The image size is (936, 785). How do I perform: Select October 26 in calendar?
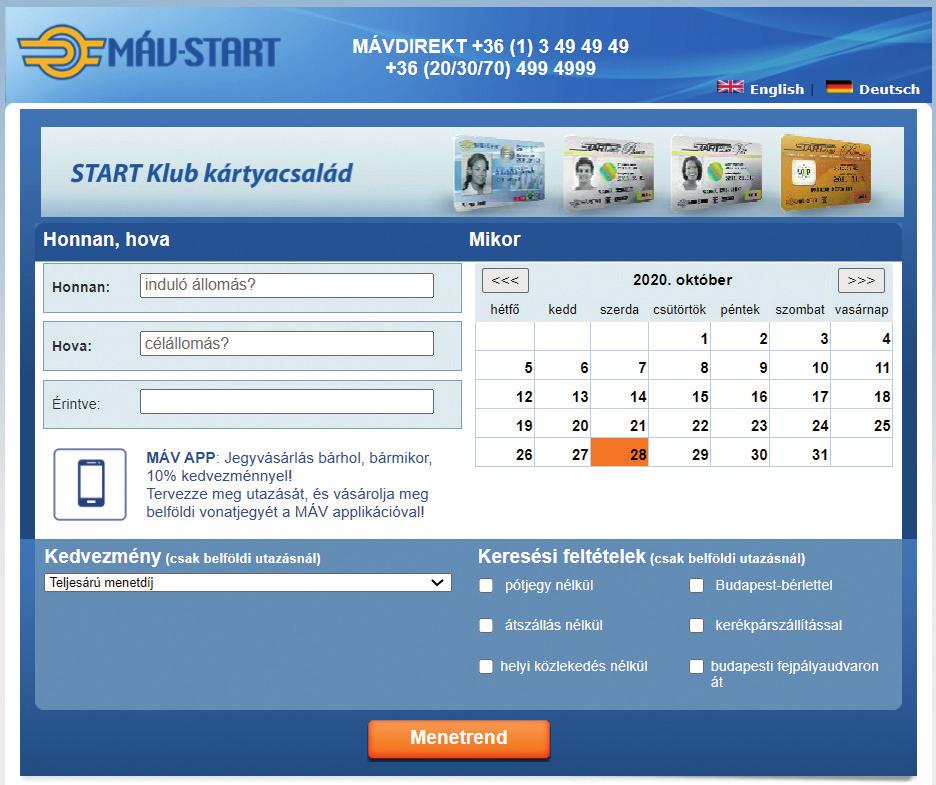coord(506,454)
